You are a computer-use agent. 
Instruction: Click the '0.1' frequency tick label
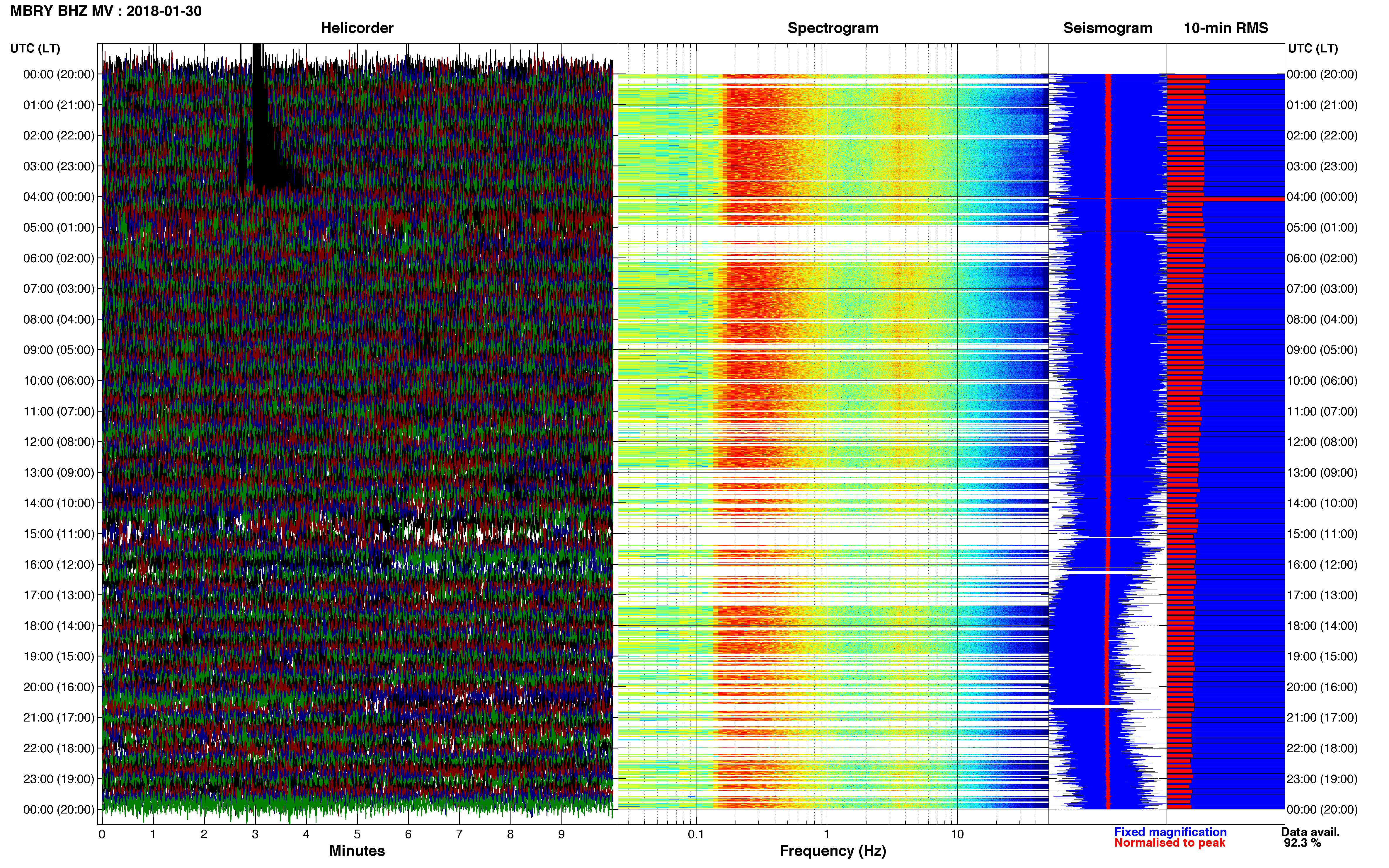click(696, 835)
